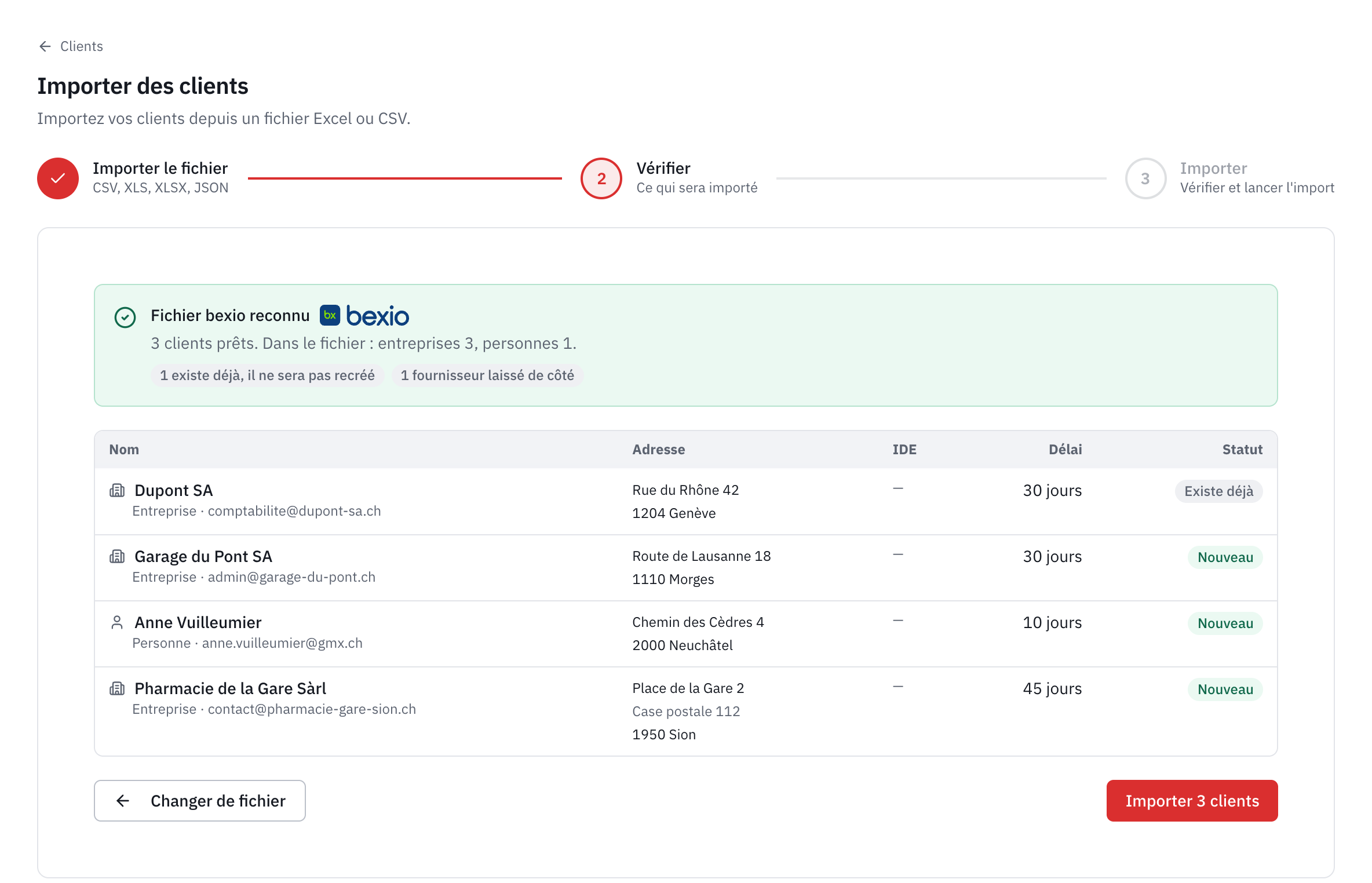
Task: Select step 3 Importer circle
Action: click(x=1145, y=178)
